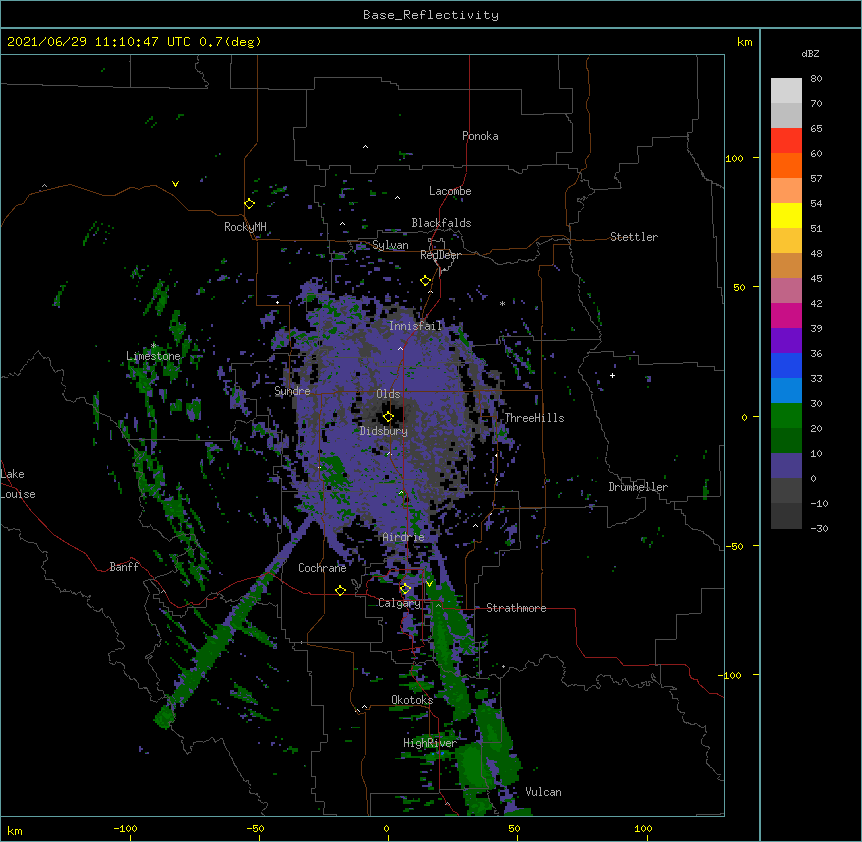Select the Stettler label
The width and height of the screenshot is (862, 842).
(x=634, y=237)
